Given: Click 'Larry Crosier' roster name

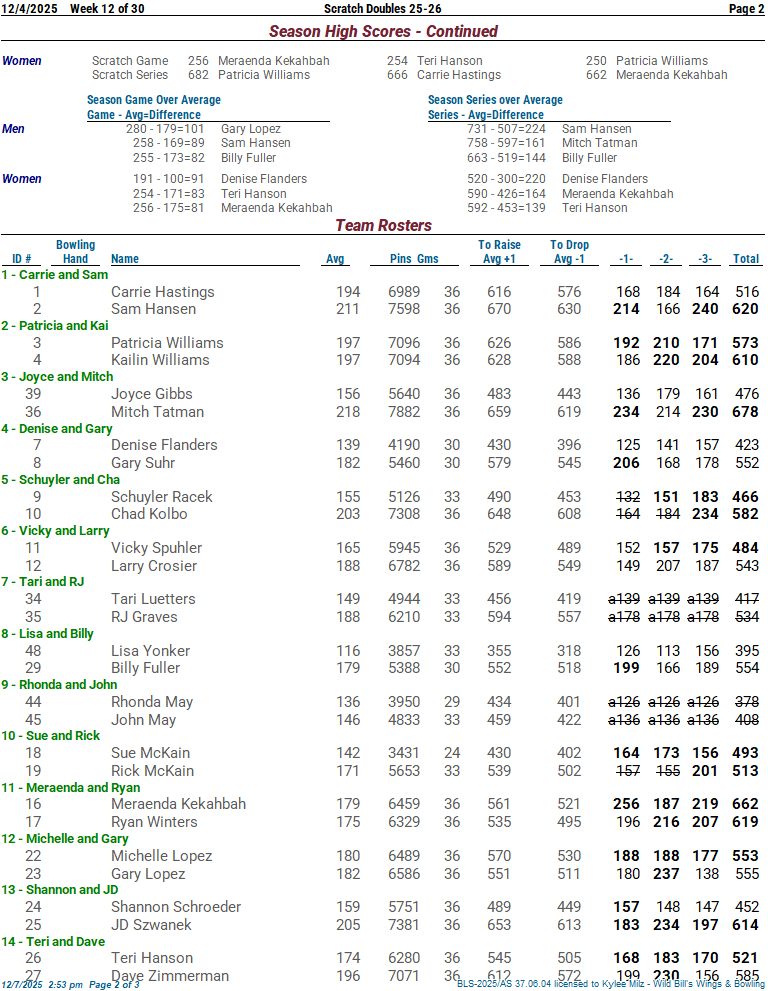Looking at the screenshot, I should pos(154,566).
